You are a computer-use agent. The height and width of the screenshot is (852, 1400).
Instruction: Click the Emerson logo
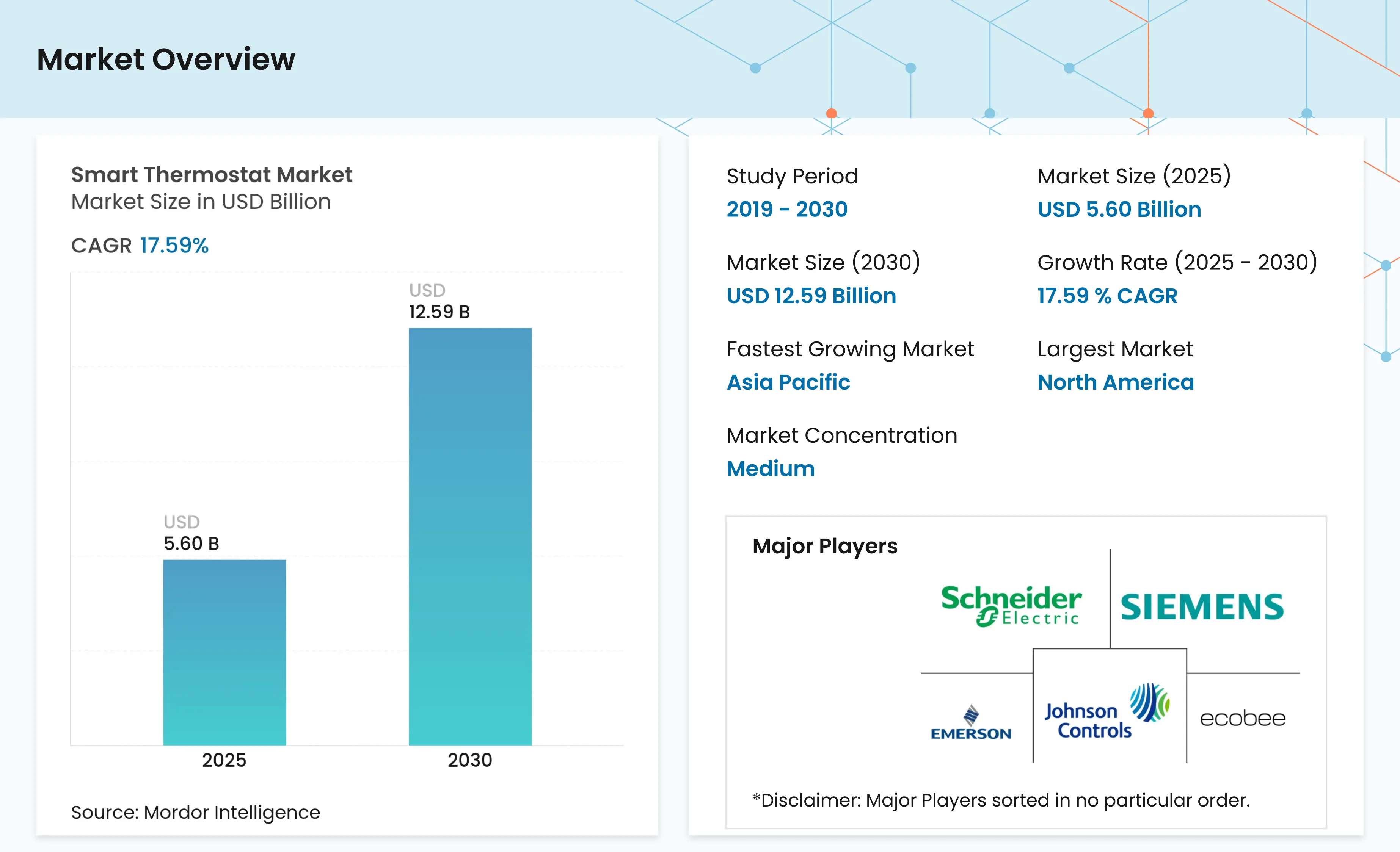coord(971,722)
